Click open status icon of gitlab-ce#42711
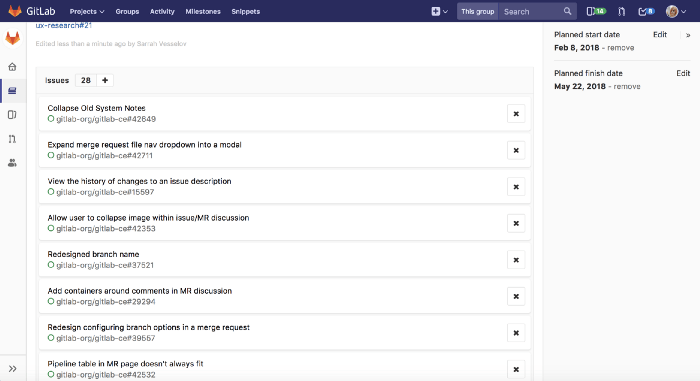 coord(51,155)
